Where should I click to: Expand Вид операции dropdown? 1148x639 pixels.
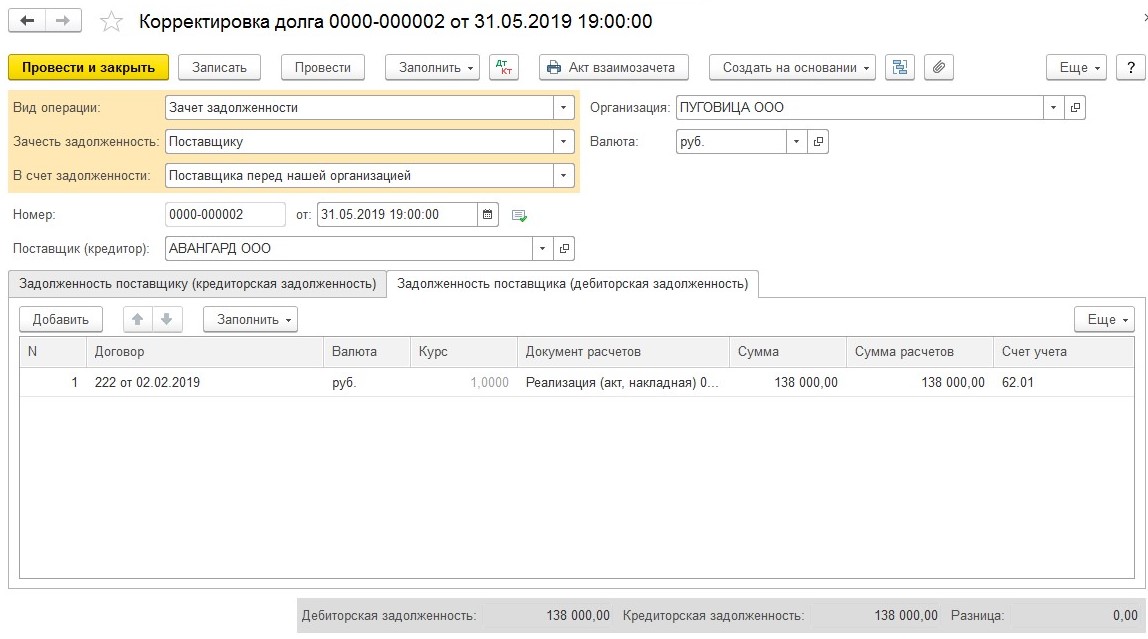click(x=565, y=107)
